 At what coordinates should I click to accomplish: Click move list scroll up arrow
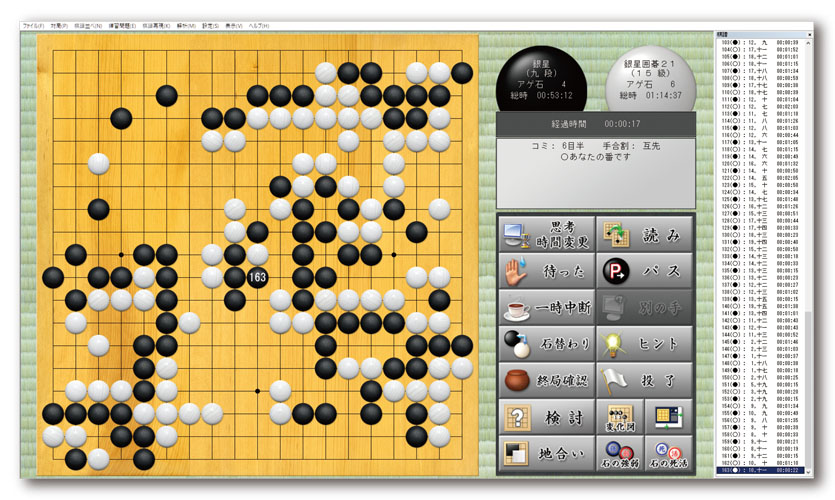point(809,42)
